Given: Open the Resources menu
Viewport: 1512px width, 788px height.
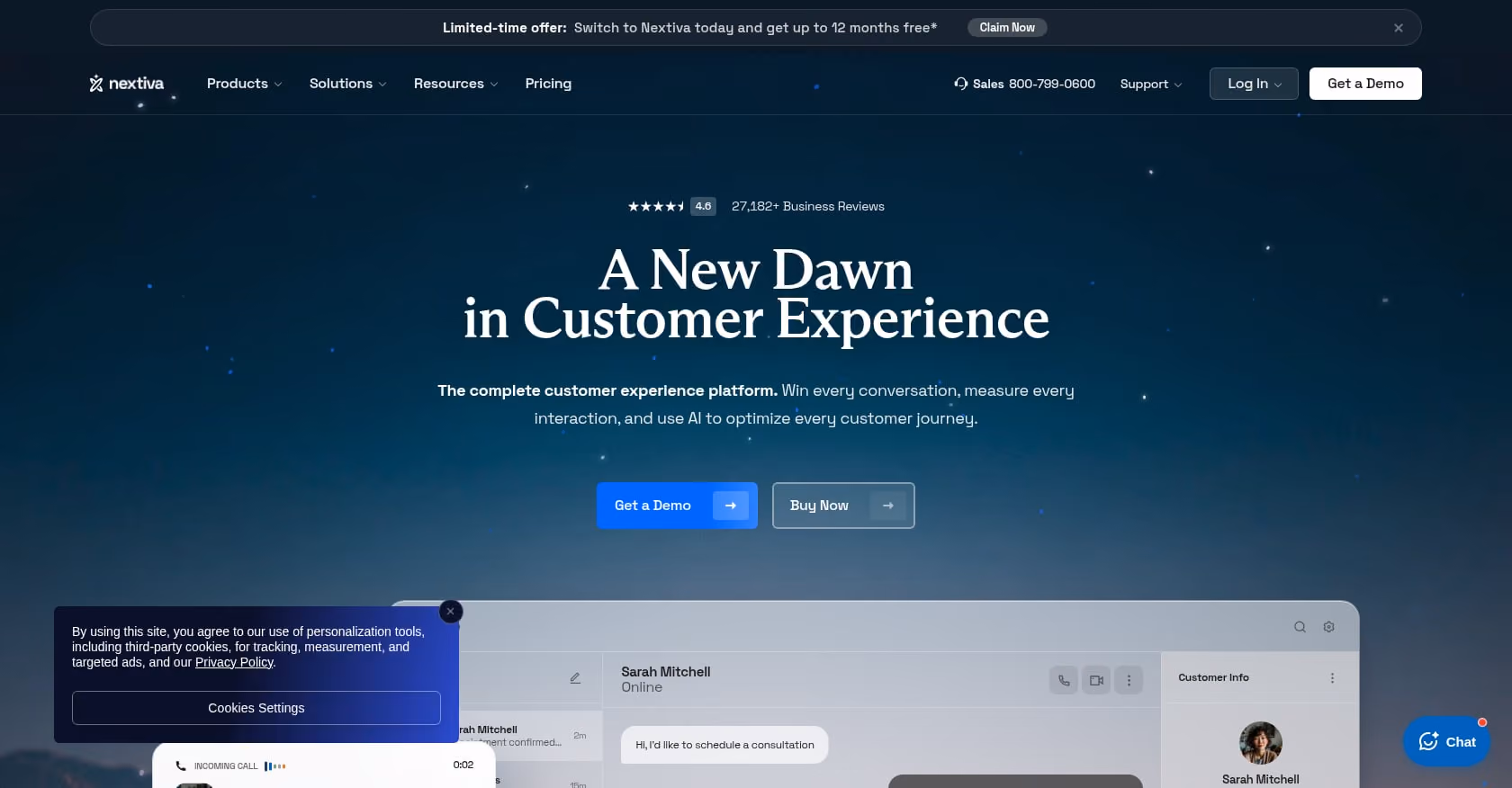Looking at the screenshot, I should (x=455, y=84).
